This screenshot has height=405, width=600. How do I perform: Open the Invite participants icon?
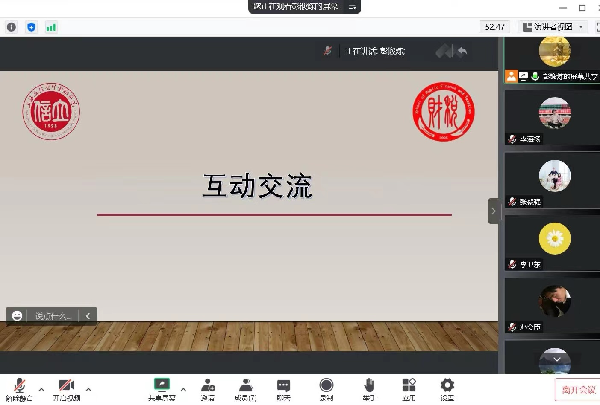pos(207,387)
